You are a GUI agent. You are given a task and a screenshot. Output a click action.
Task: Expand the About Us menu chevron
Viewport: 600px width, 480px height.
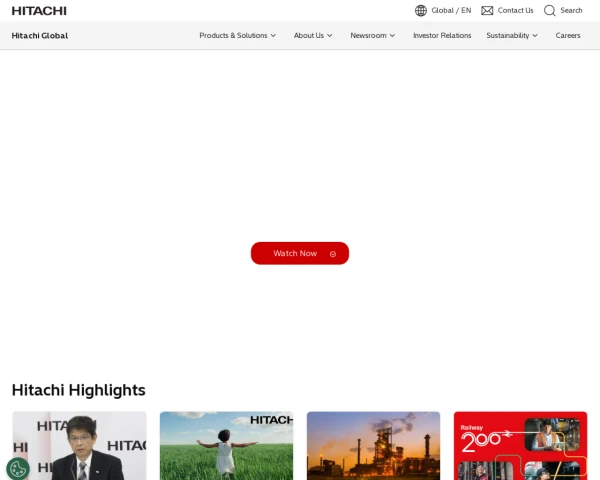329,36
